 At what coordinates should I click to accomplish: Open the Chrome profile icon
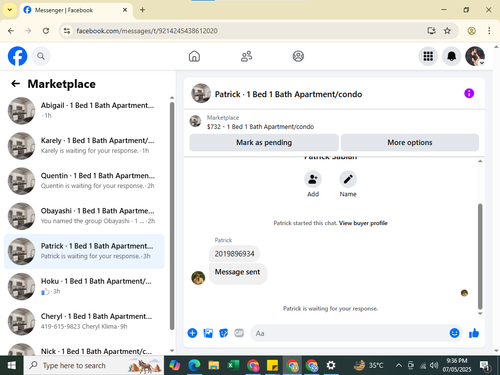pos(471,31)
